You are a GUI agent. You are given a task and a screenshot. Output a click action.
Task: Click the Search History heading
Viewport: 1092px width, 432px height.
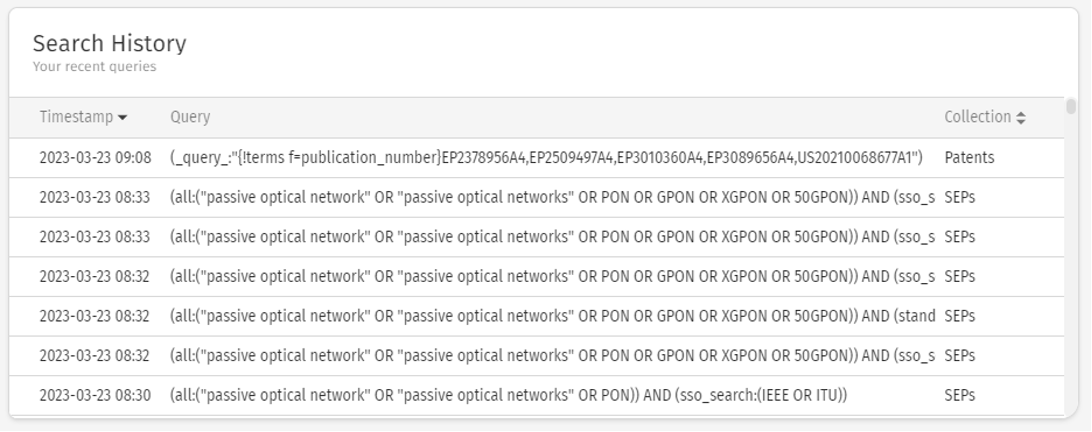point(109,43)
